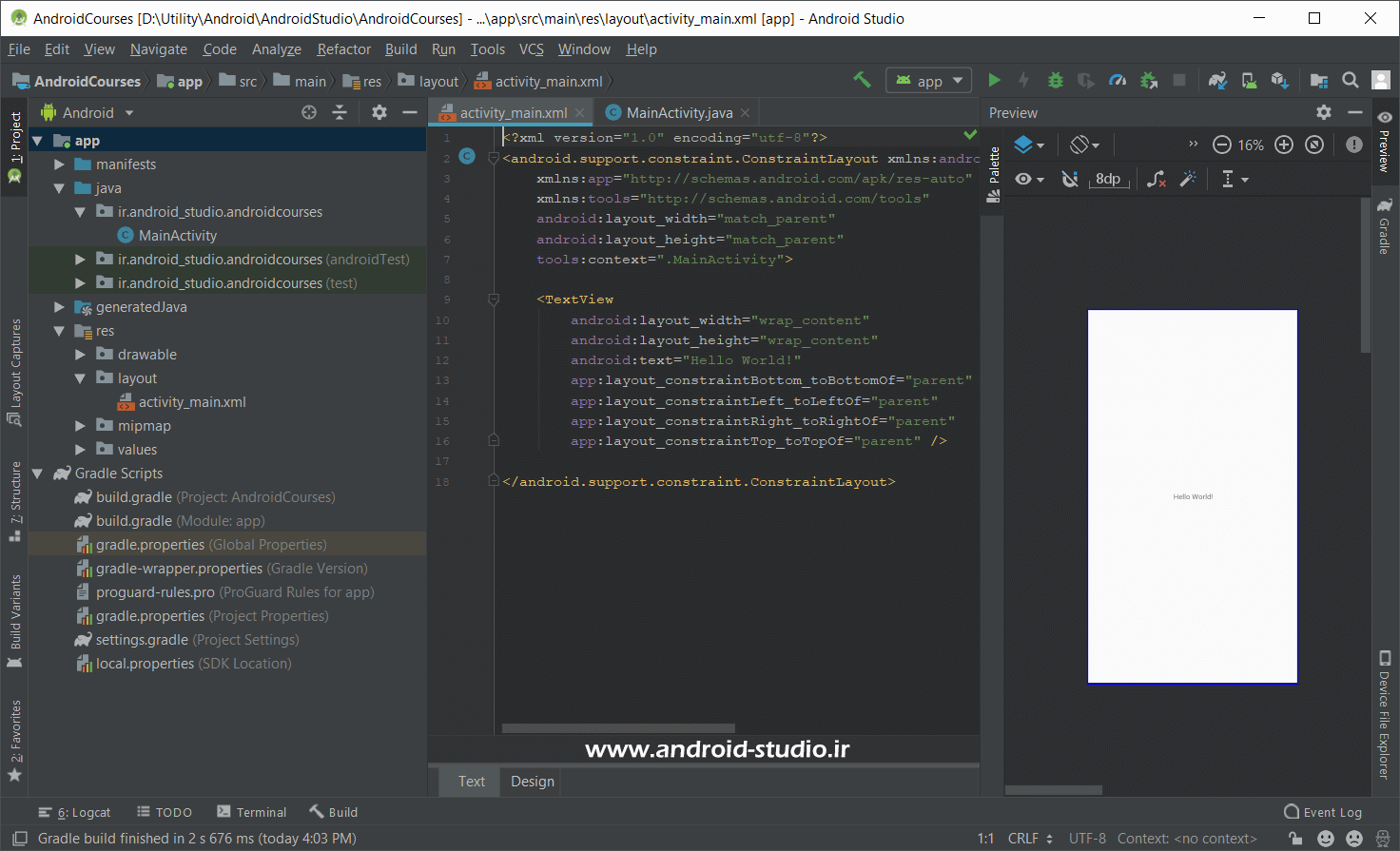Viewport: 1400px width, 851px height.
Task: Open Device File Explorer side button
Action: 1385,715
